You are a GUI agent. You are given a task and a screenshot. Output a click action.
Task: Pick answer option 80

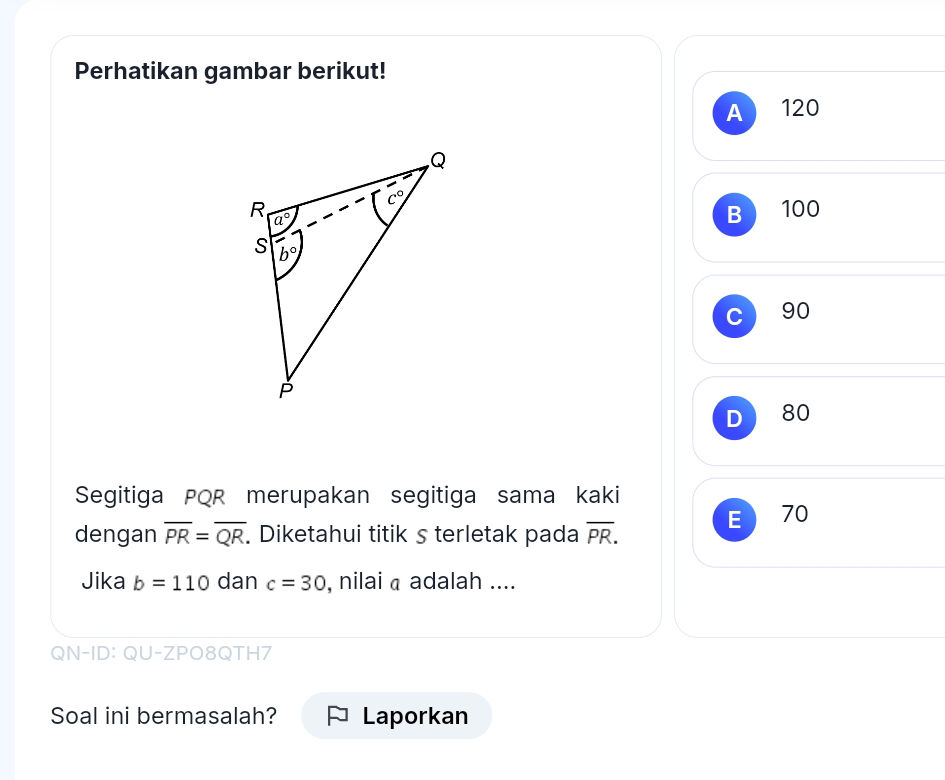[x=796, y=412]
